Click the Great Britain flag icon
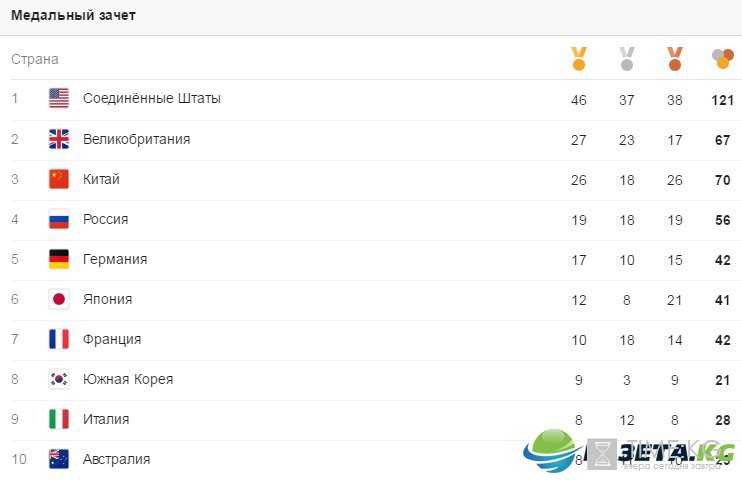The image size is (742, 480). 59,139
